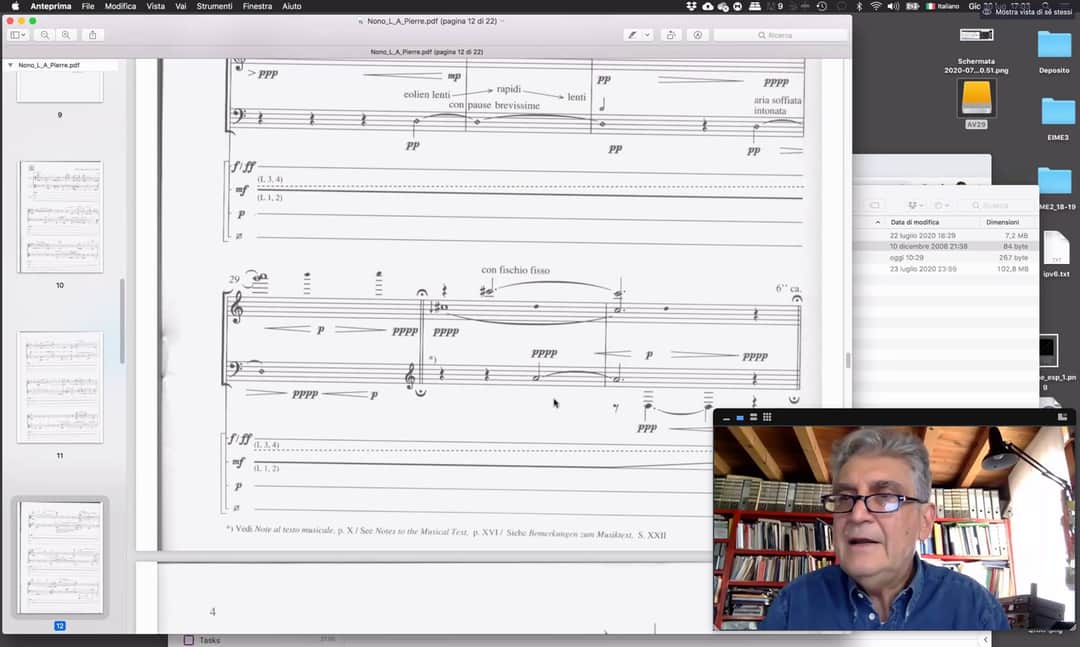Open the Apple menu
The height and width of the screenshot is (647, 1080).
click(x=14, y=6)
